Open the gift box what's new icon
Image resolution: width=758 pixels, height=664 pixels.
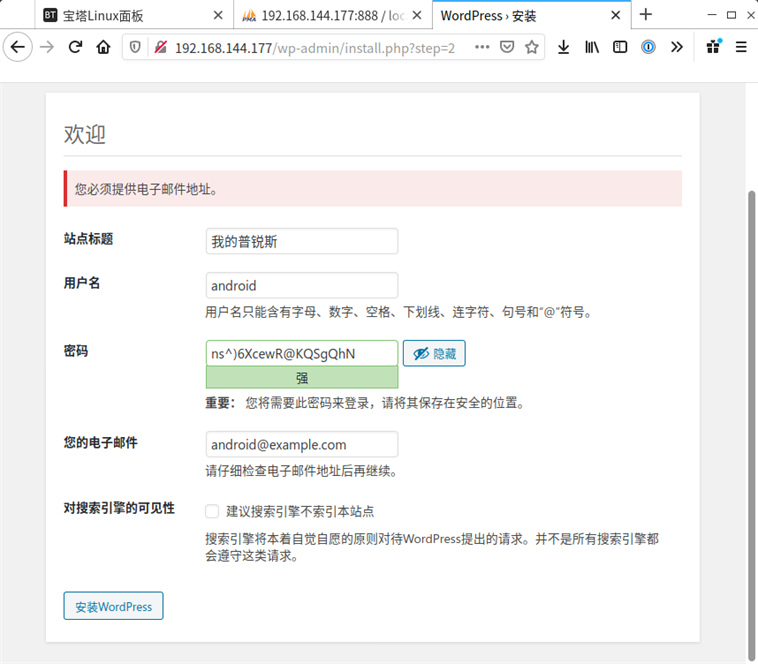coord(714,46)
